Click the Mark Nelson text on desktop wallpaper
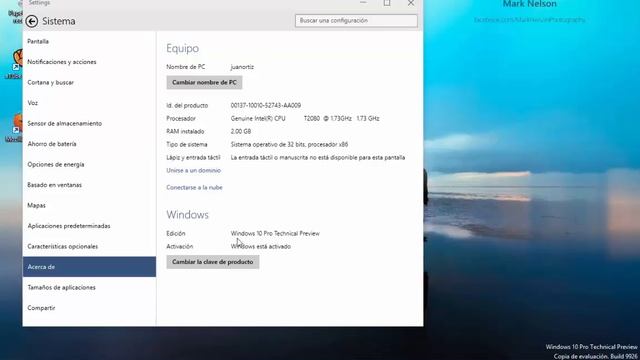 (529, 4)
